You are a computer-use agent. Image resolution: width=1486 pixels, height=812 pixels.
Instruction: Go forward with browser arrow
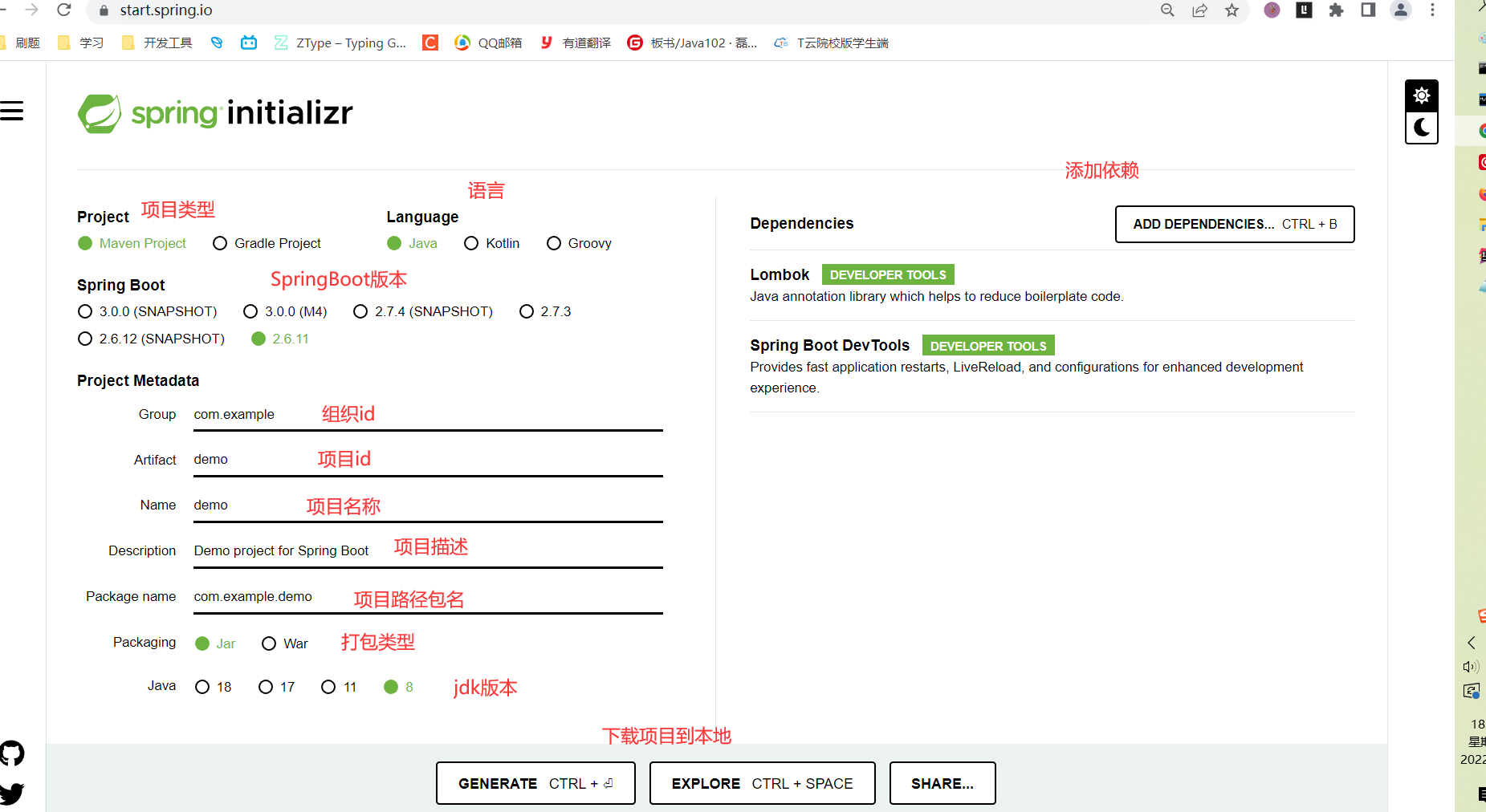32,10
